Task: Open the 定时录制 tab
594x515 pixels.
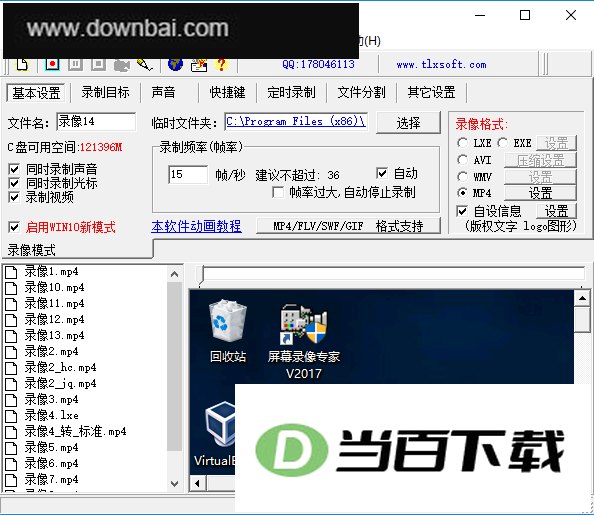Action: pyautogui.click(x=291, y=92)
